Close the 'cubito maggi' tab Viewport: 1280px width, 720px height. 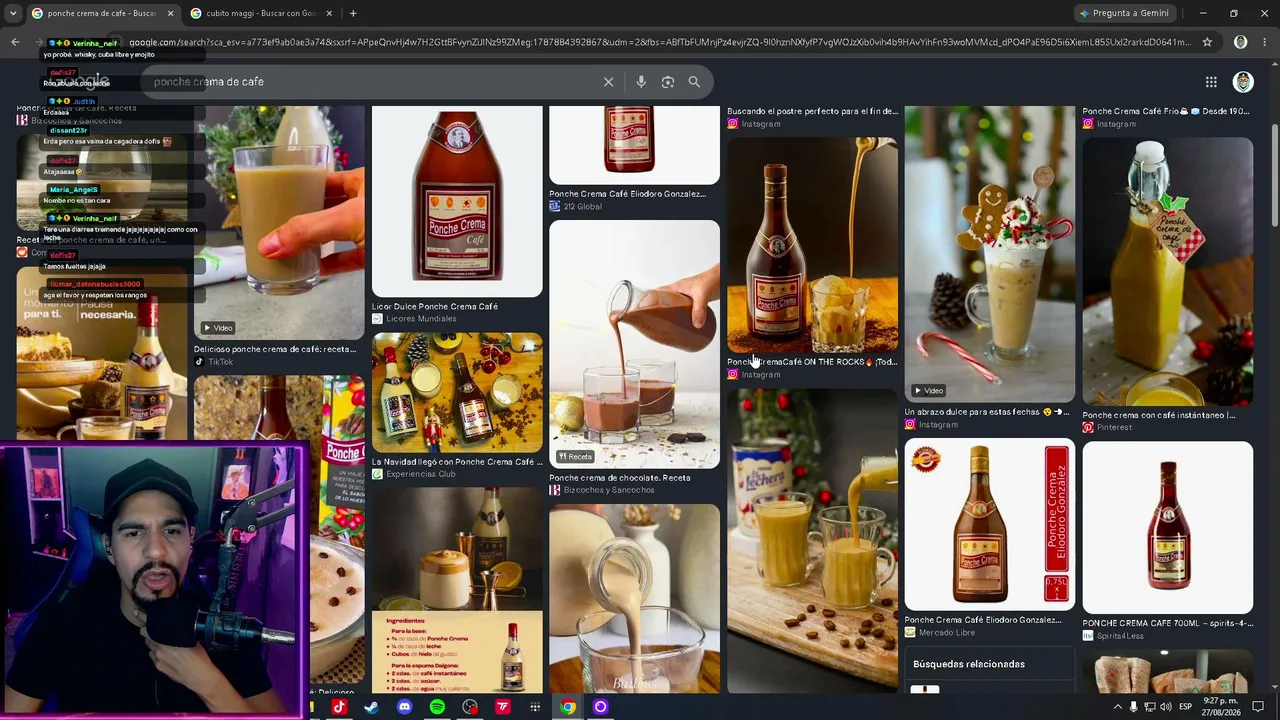pyautogui.click(x=329, y=13)
